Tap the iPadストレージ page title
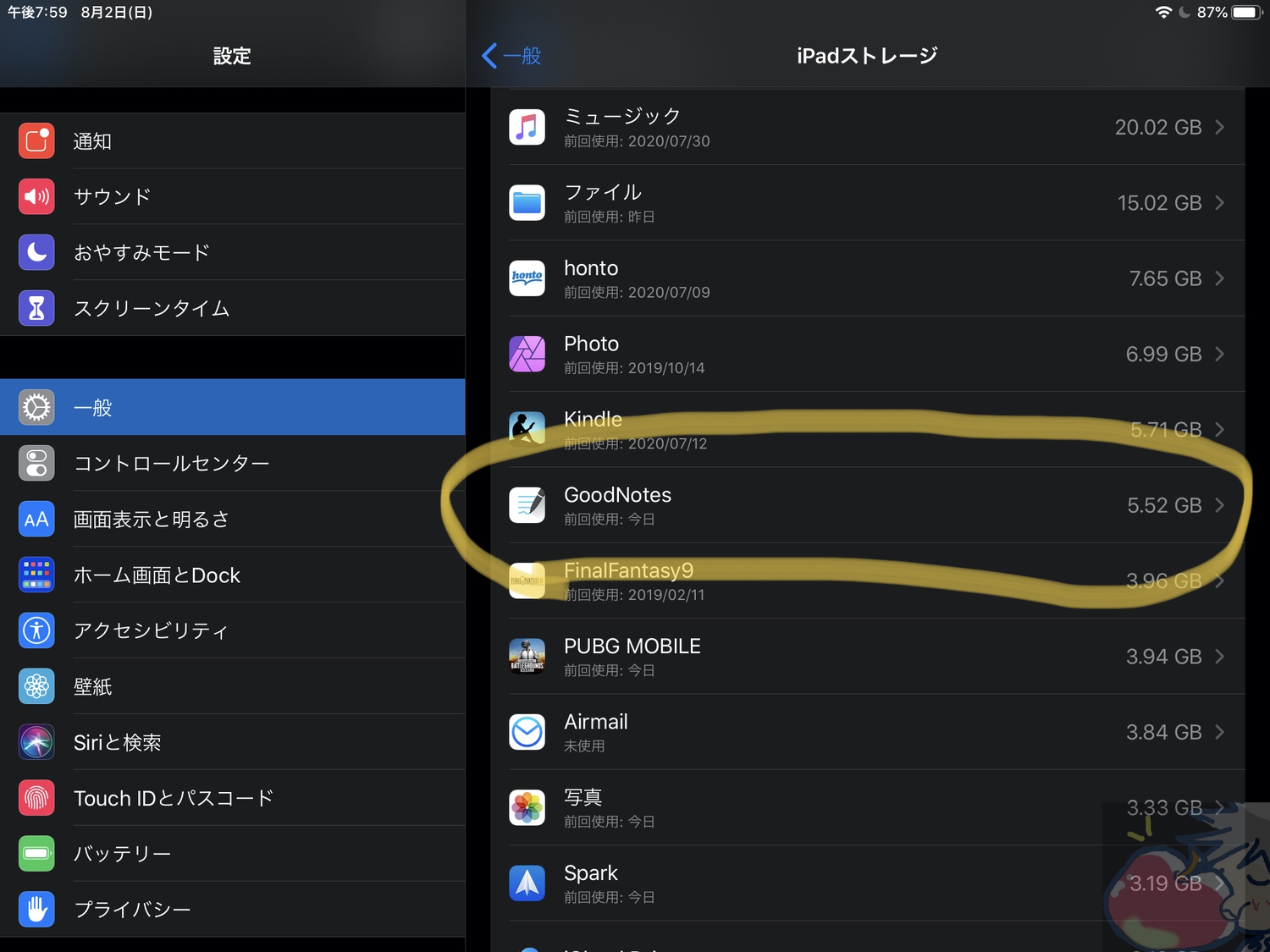The width and height of the screenshot is (1270, 952). click(x=867, y=56)
